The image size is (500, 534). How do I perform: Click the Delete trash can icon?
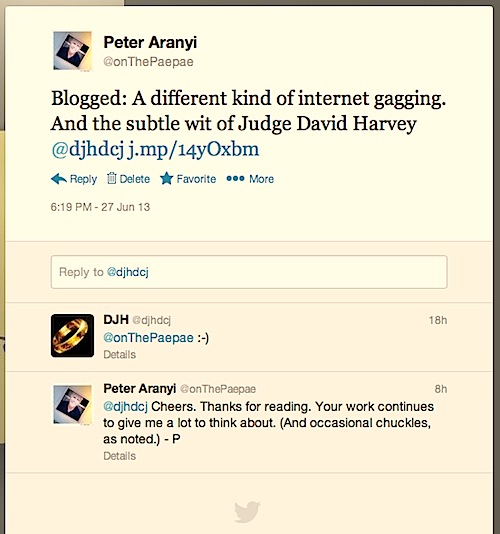[111, 178]
